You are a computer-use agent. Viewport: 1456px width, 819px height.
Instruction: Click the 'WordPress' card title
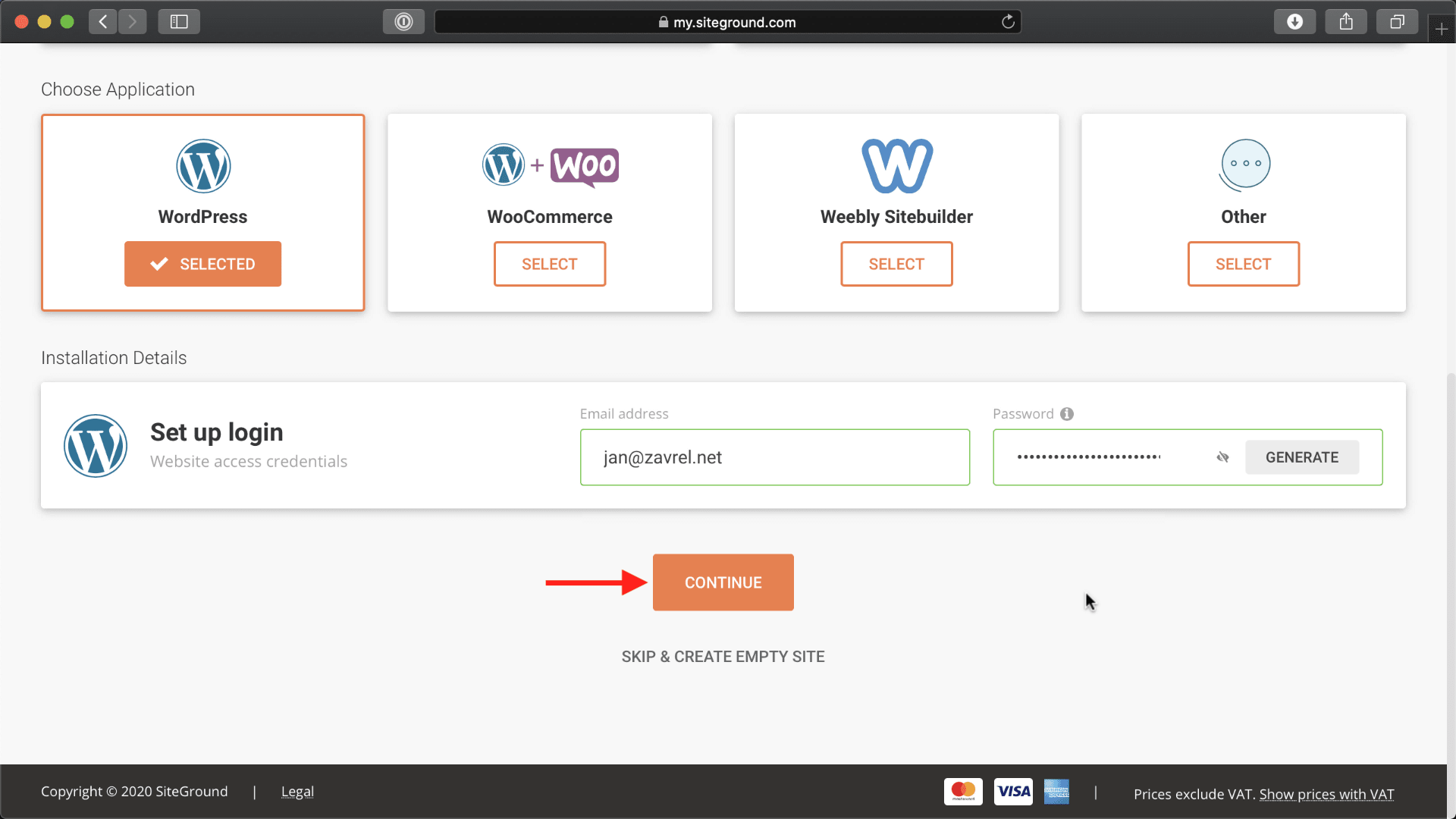pos(202,217)
